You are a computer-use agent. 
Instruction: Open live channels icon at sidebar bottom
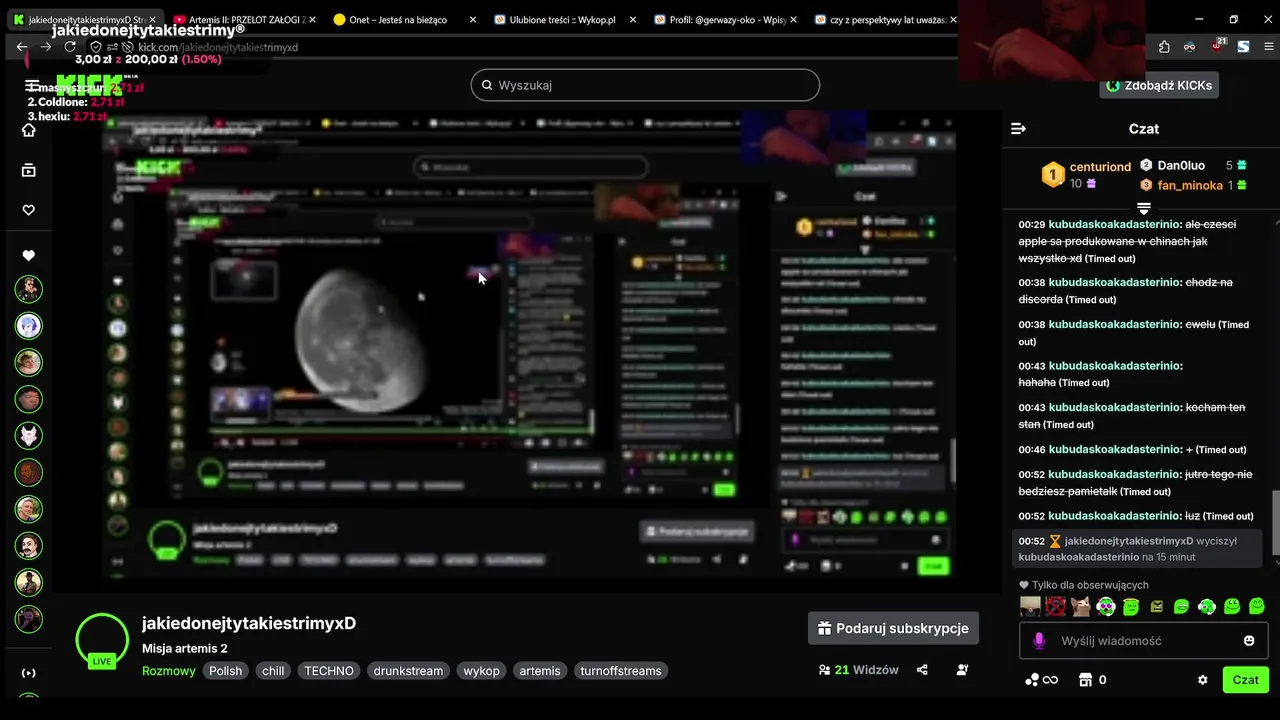(29, 673)
